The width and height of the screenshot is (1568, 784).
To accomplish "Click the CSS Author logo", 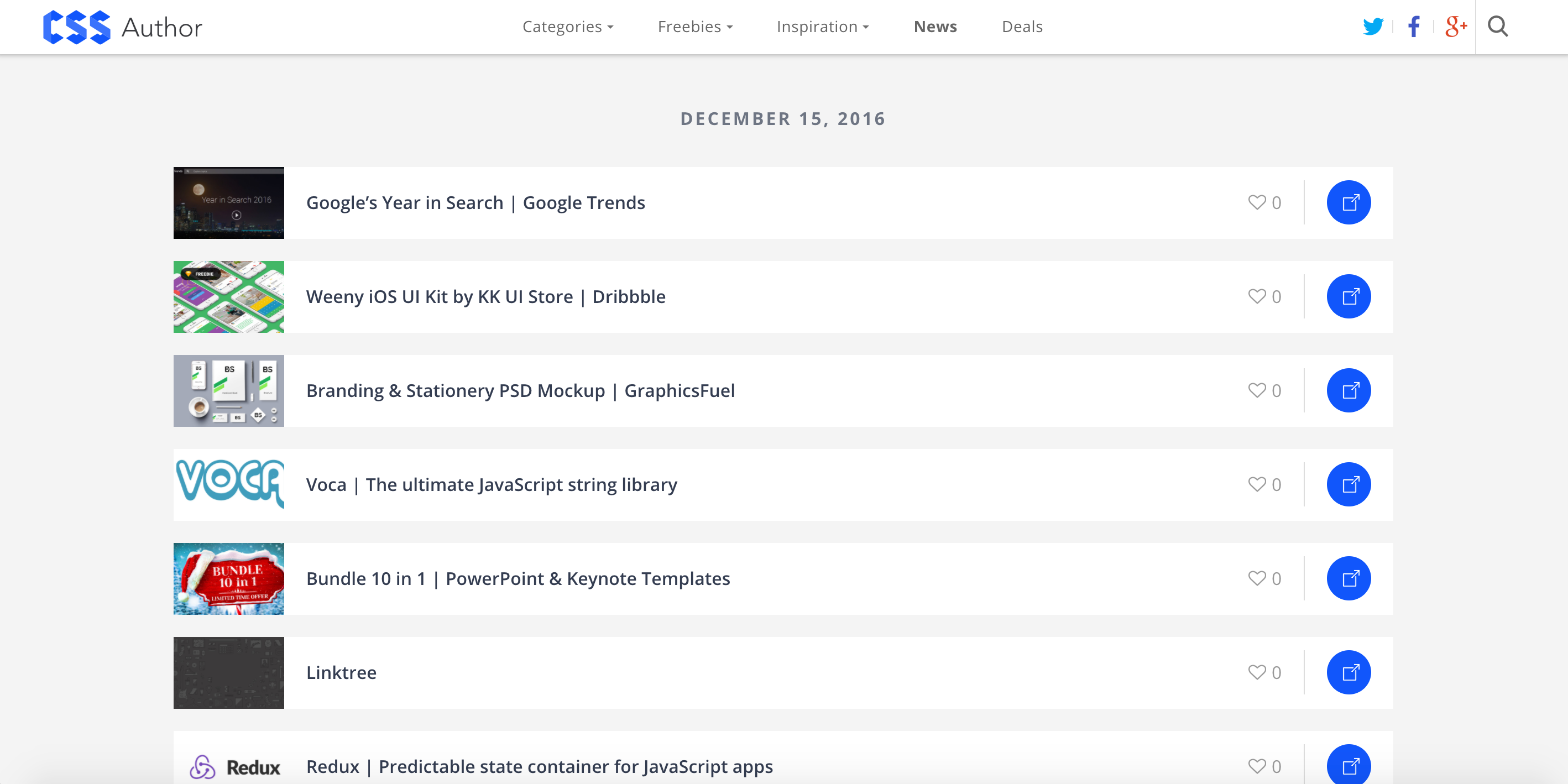I will tap(122, 28).
